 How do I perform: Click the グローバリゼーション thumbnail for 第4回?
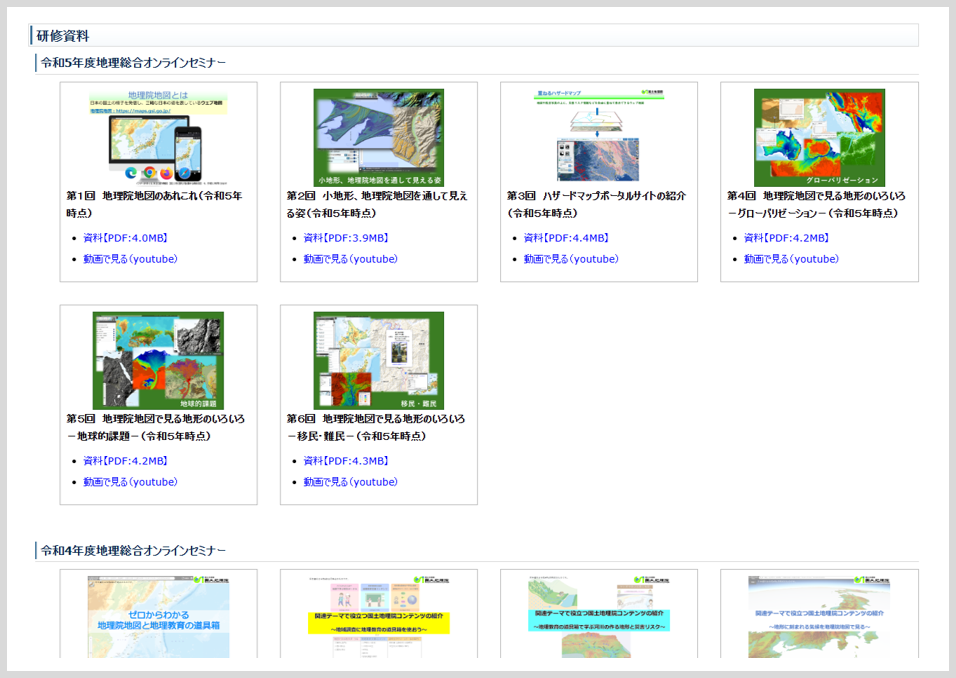point(819,138)
